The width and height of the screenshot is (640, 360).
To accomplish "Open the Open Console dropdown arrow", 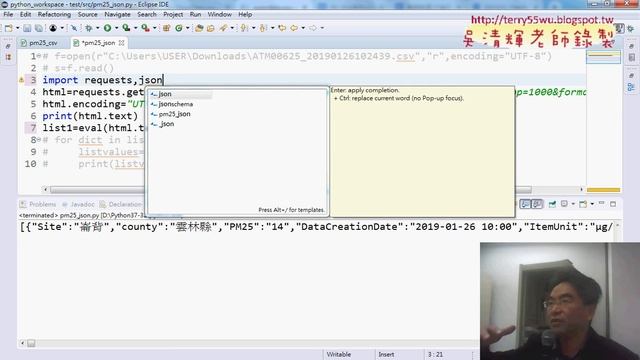I will pos(592,204).
